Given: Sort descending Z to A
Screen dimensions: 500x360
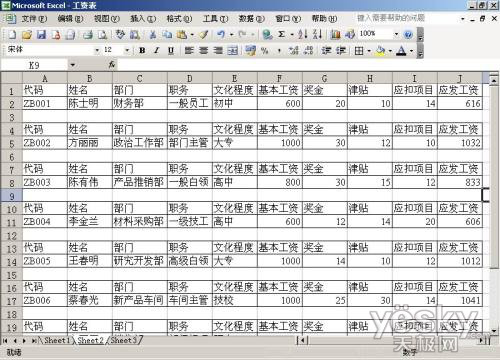Looking at the screenshot, I should point(317,35).
